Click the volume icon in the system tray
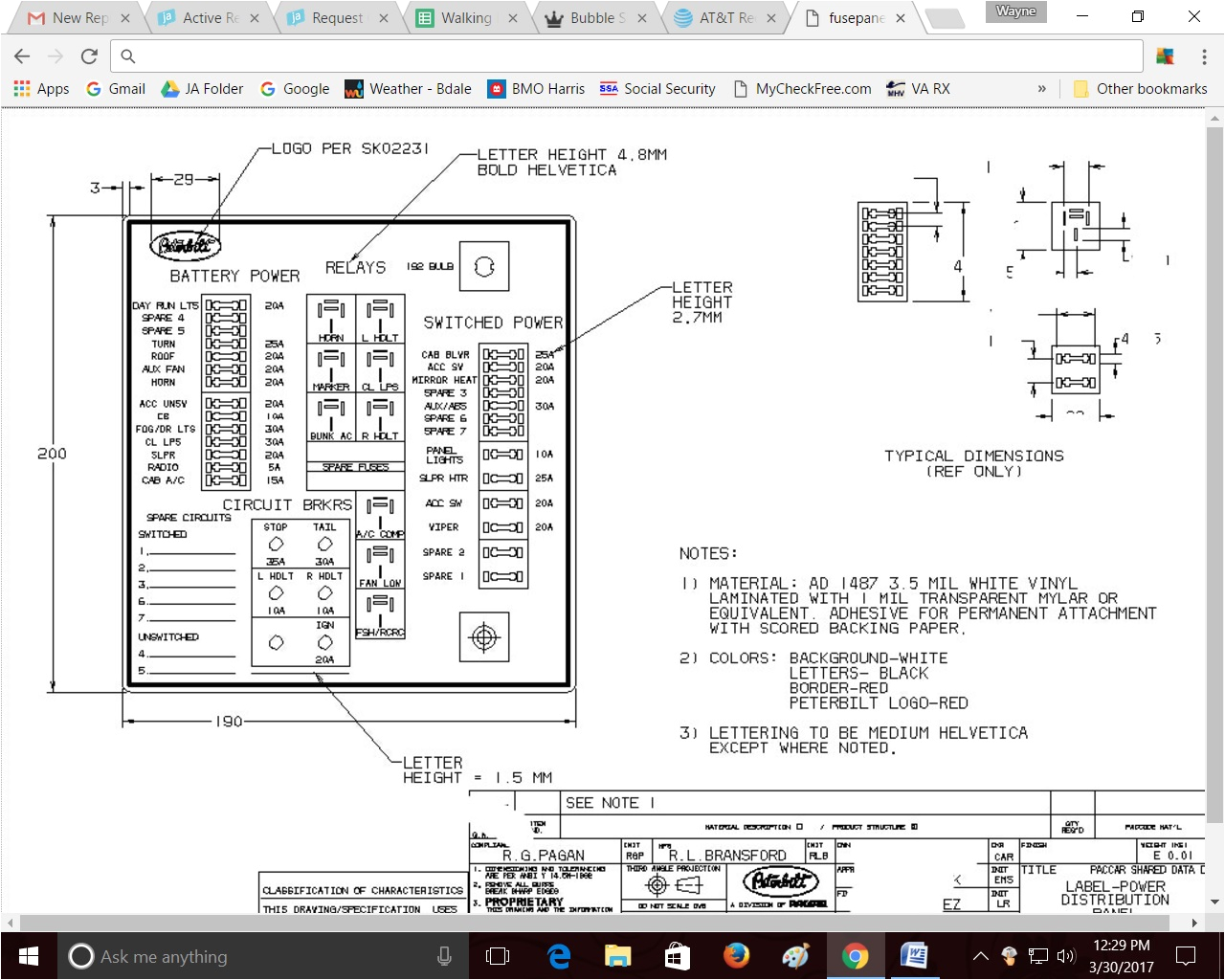This screenshot has width=1225, height=980. (1065, 955)
